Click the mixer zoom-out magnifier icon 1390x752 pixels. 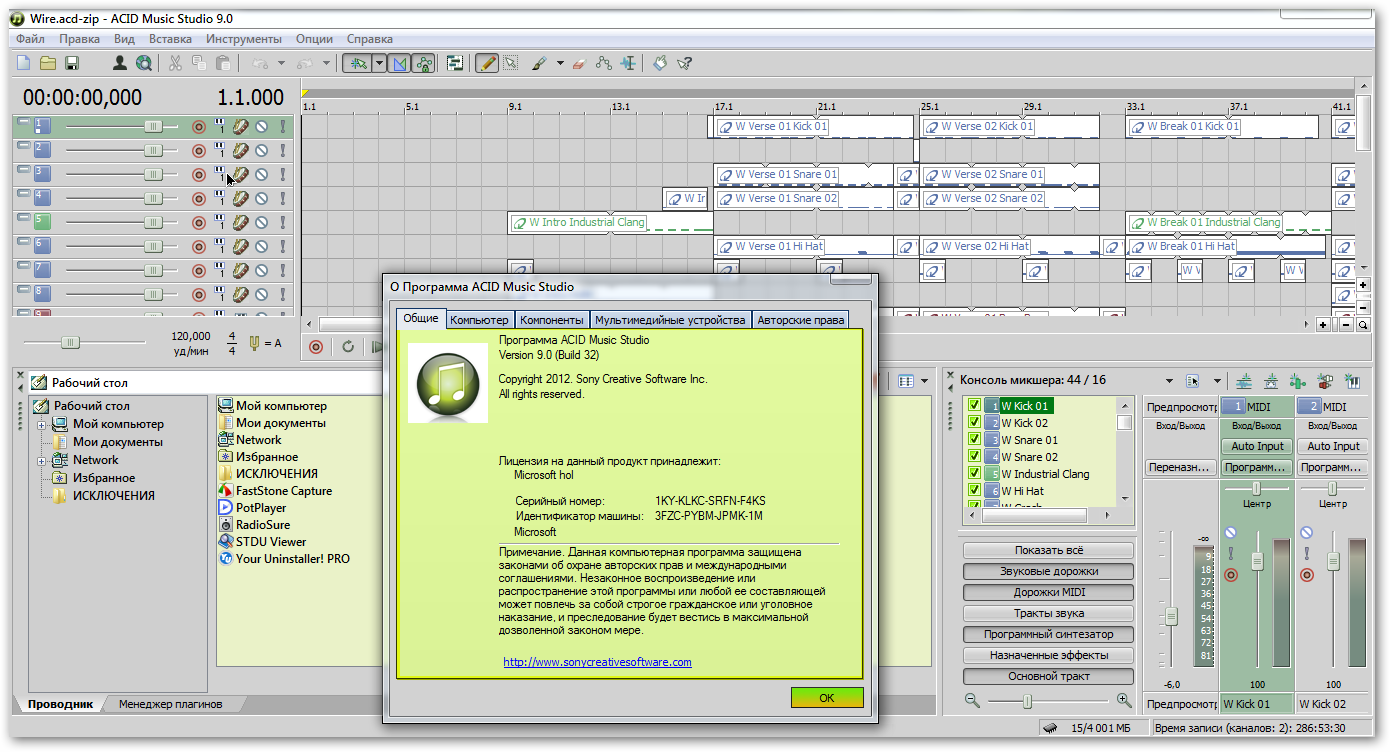pos(973,701)
